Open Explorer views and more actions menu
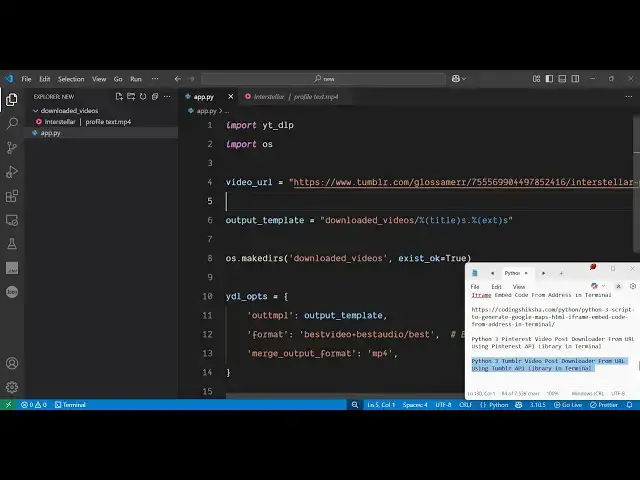 pos(167,97)
